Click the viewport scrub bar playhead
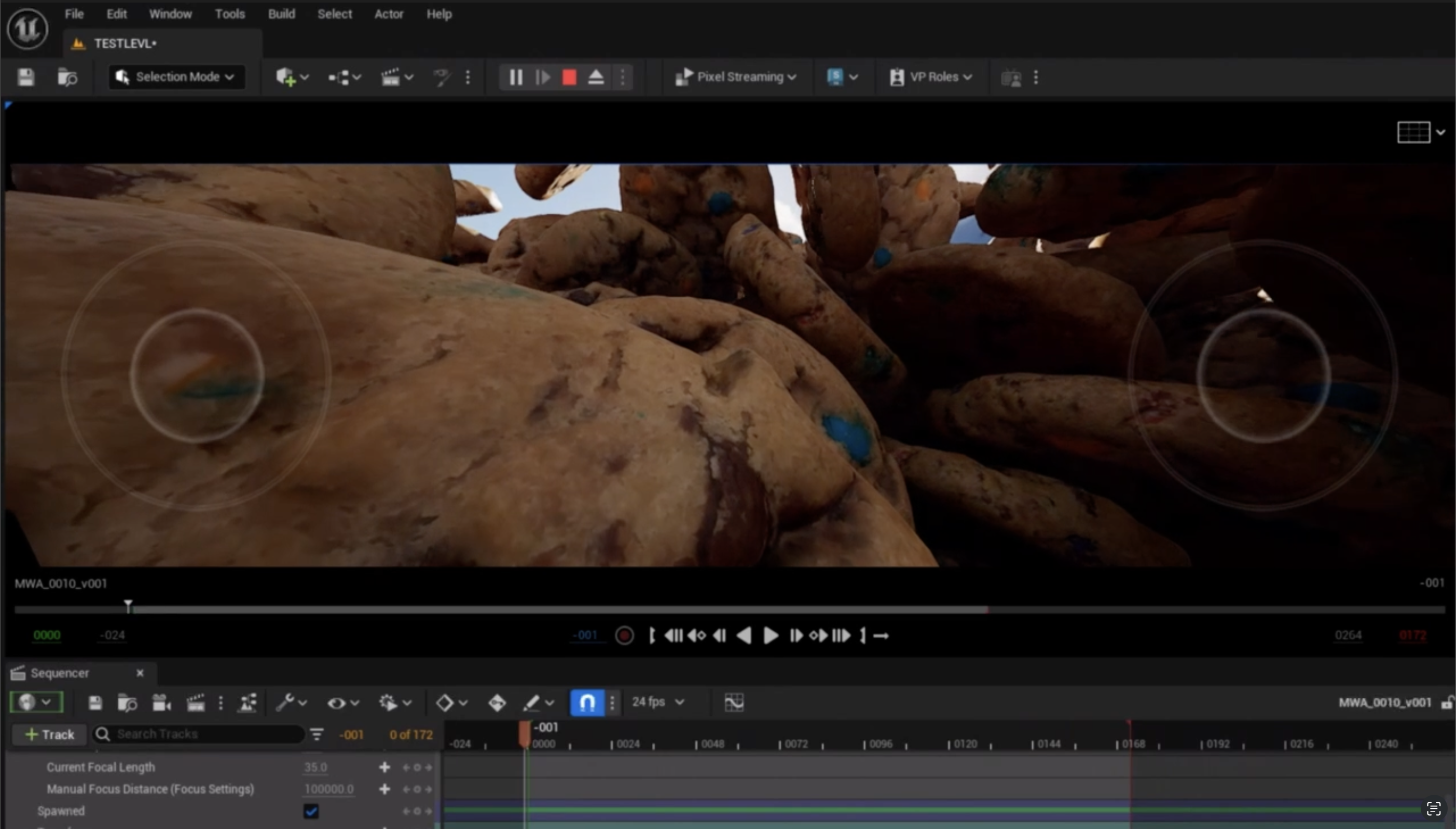Image resolution: width=1456 pixels, height=829 pixels. pos(128,606)
